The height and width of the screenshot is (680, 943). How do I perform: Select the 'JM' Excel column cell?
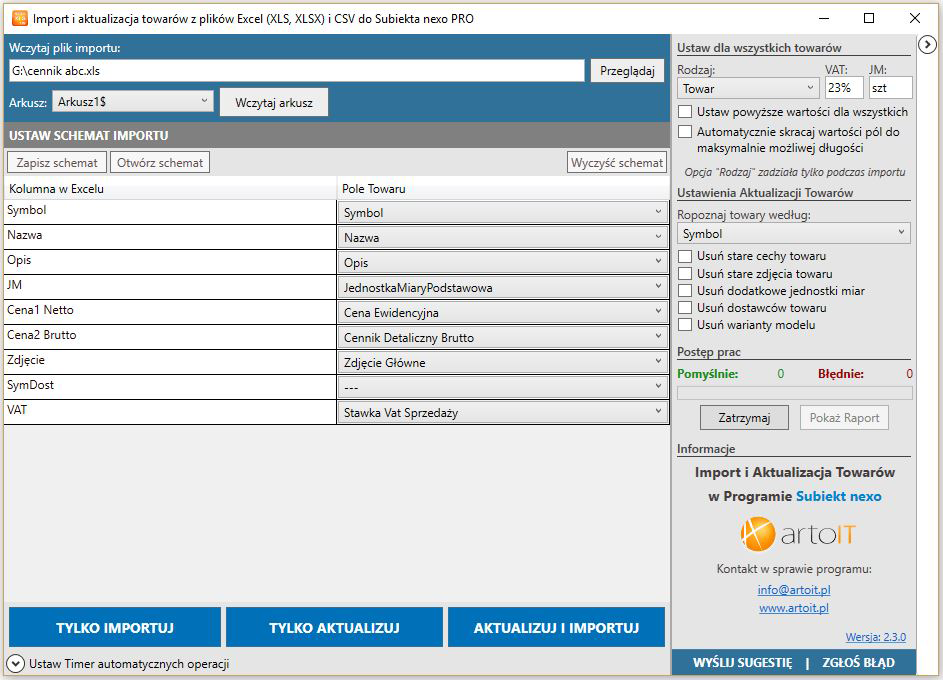[x=170, y=287]
